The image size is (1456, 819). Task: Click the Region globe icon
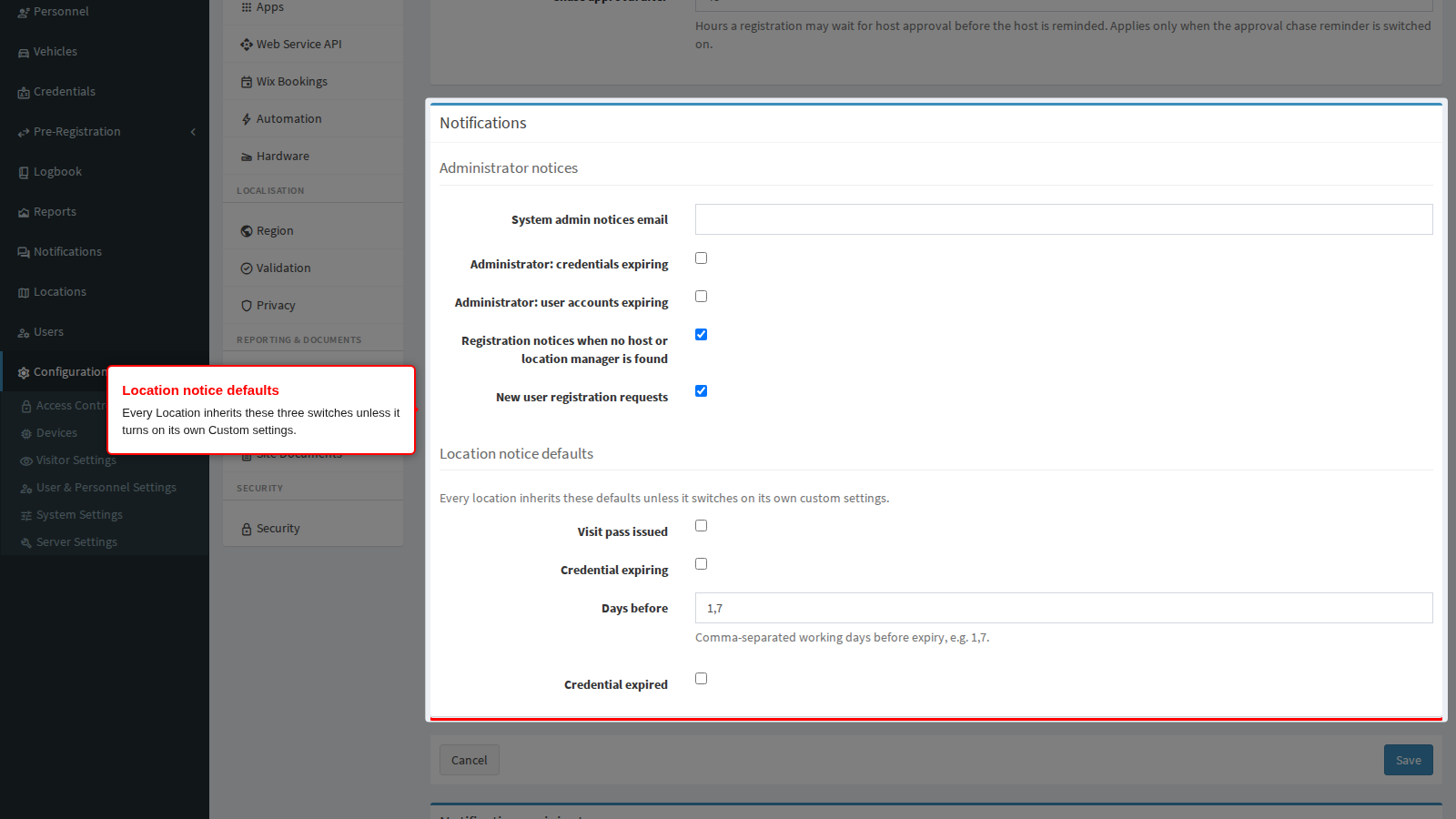(x=247, y=231)
